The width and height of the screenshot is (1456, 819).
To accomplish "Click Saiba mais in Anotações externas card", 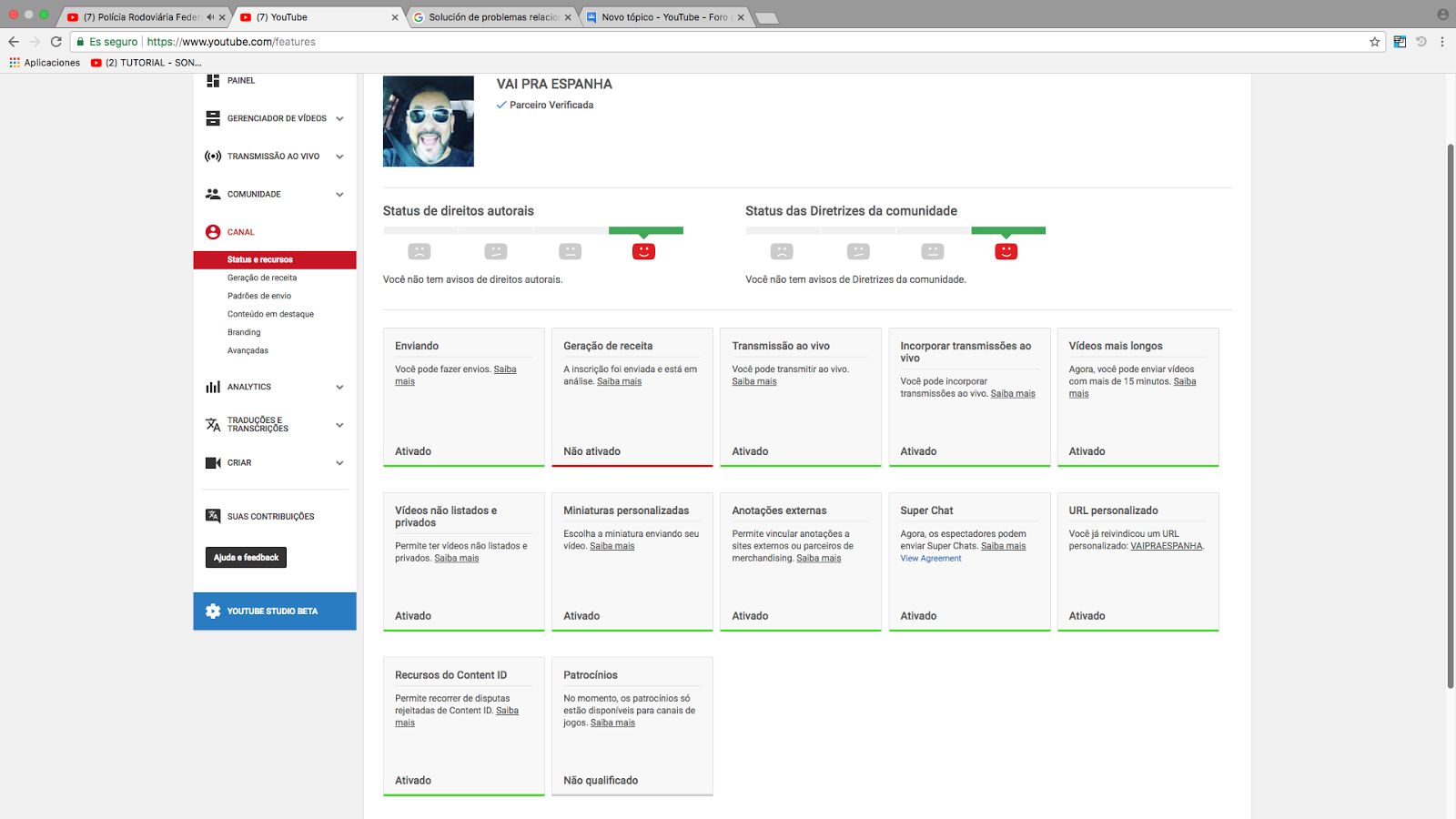I will click(819, 558).
